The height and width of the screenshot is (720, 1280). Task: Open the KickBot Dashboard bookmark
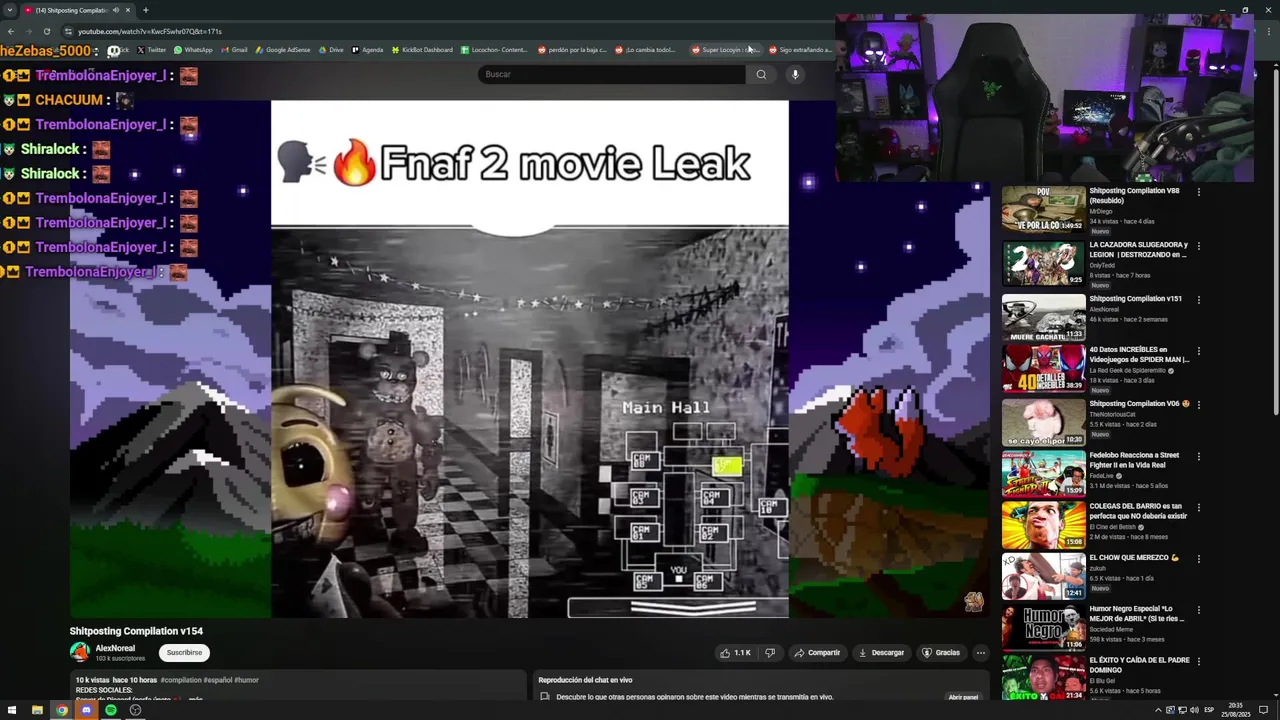click(x=422, y=50)
